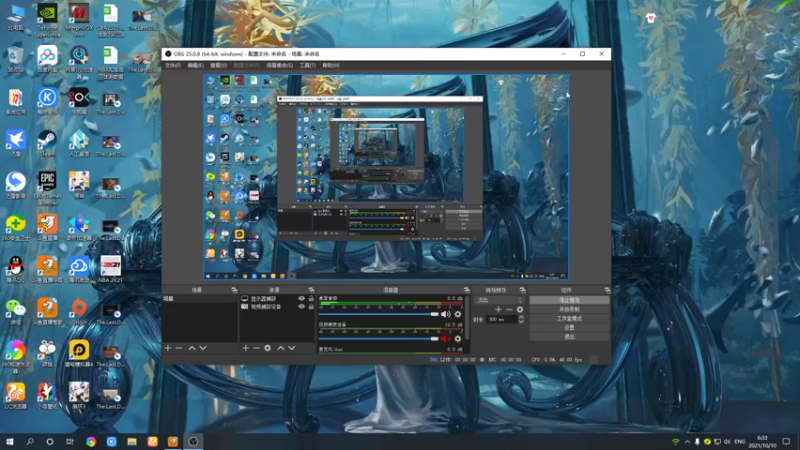
Task: Open the View menu in OBS
Action: [x=218, y=65]
